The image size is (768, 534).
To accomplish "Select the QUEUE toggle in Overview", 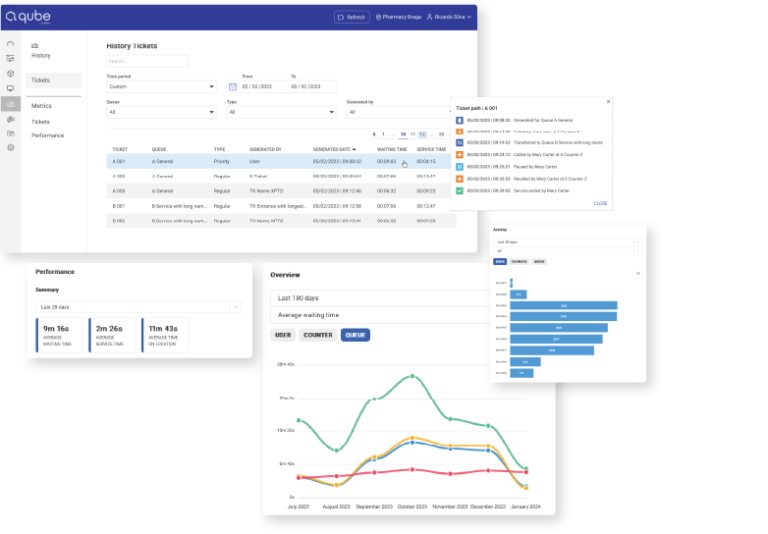I will click(x=355, y=335).
